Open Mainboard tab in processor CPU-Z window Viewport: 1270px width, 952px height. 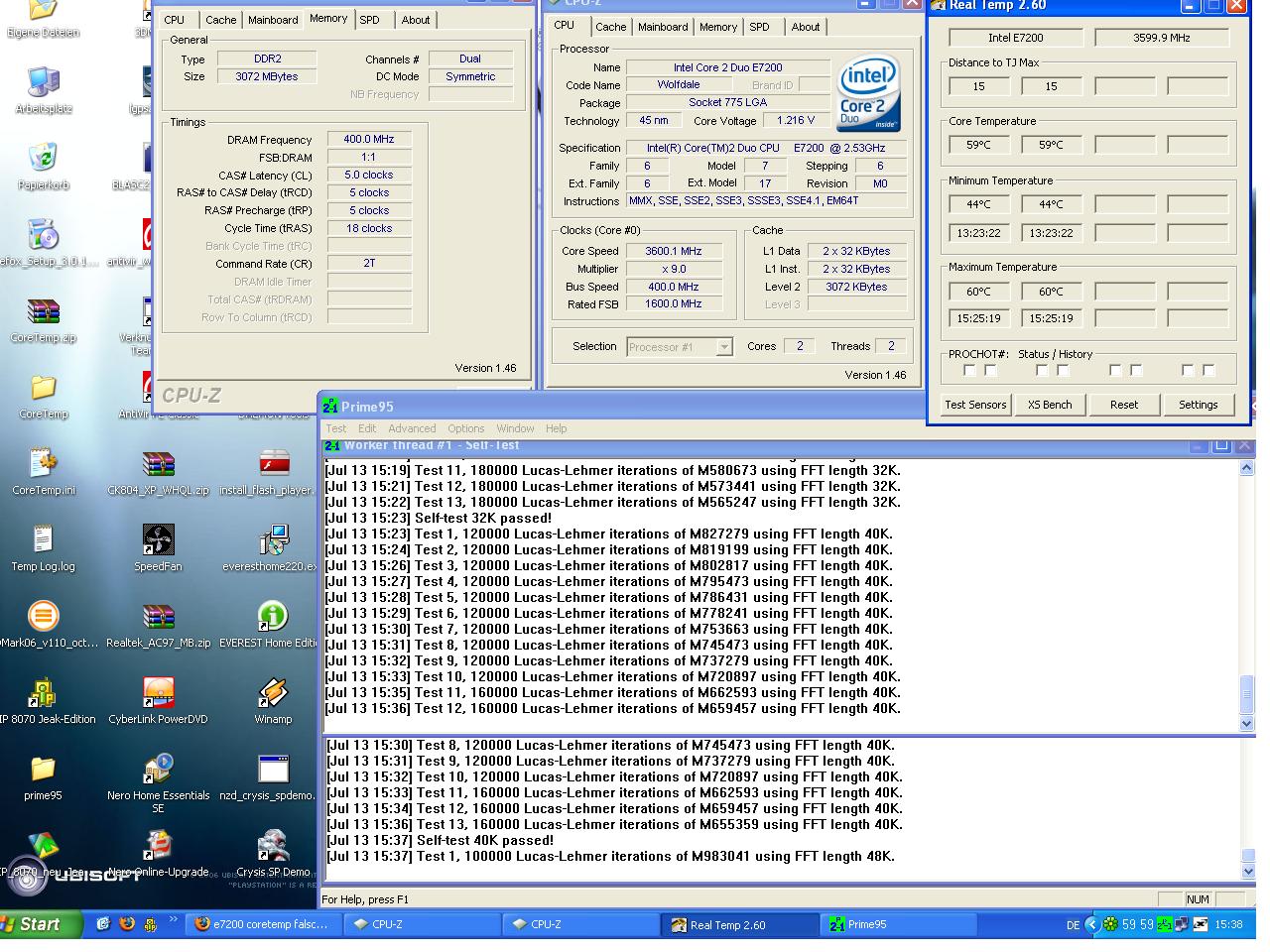[x=663, y=27]
